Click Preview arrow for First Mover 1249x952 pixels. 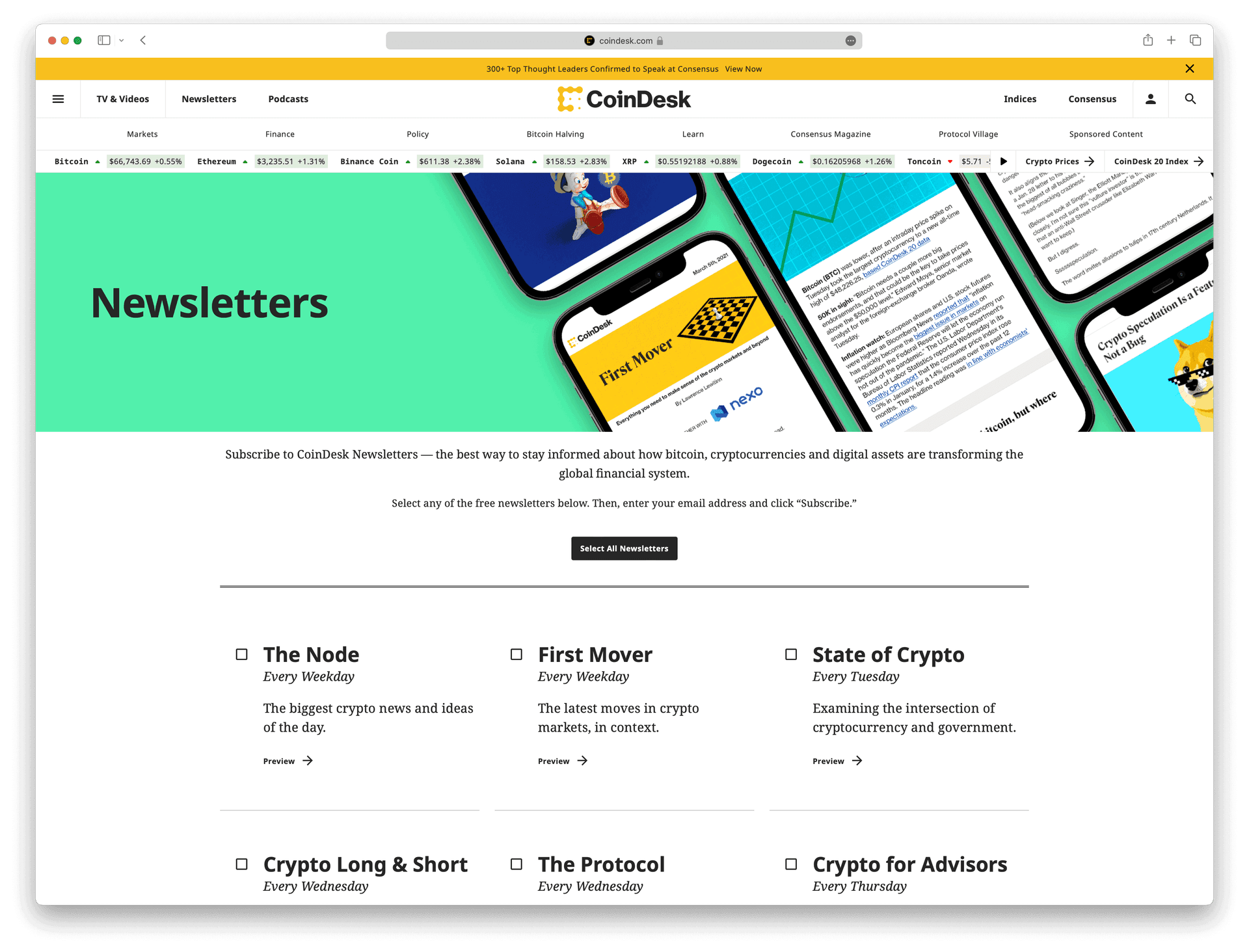point(562,760)
